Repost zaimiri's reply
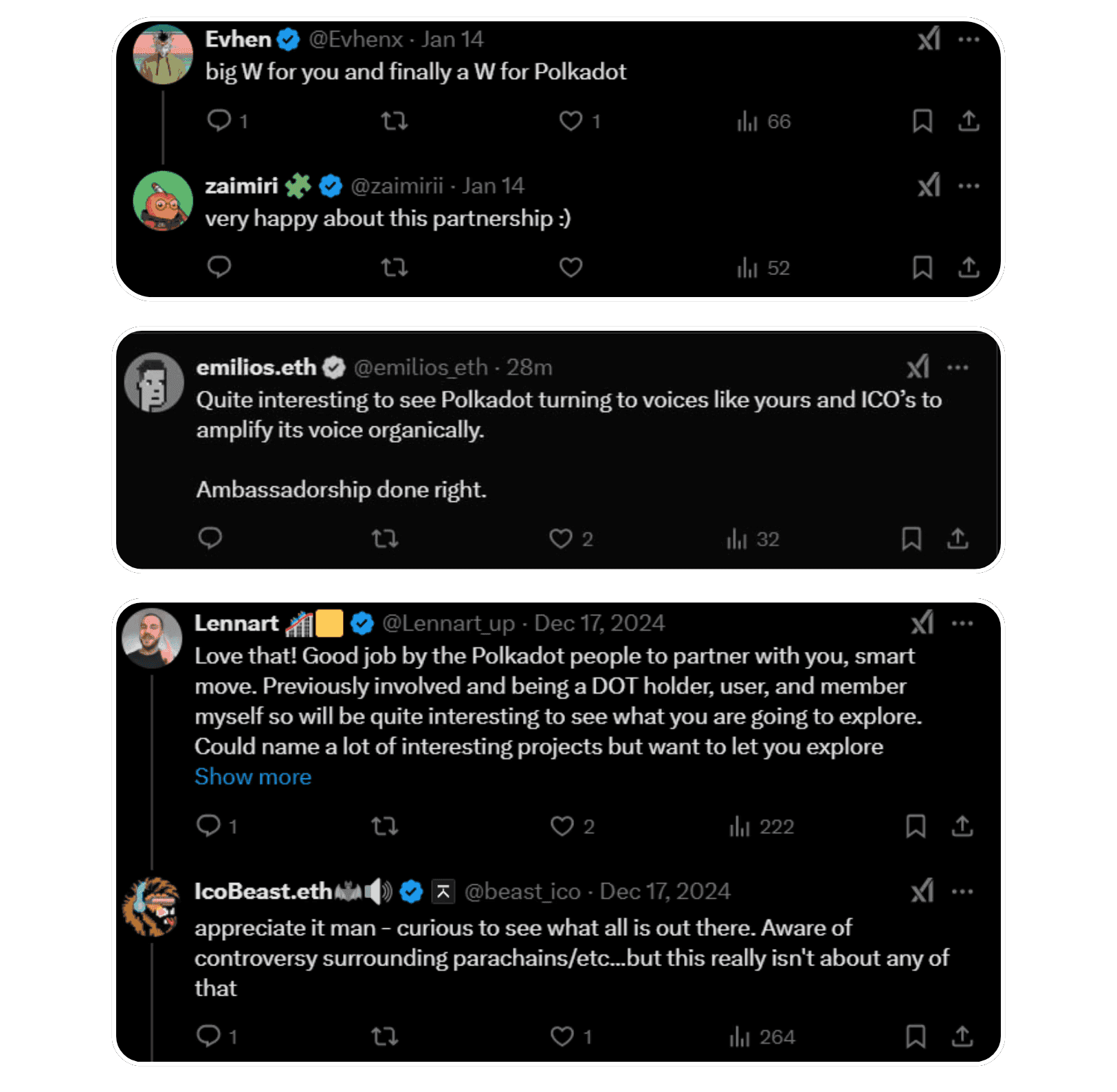The width and height of the screenshot is (1117, 1092). tap(394, 267)
